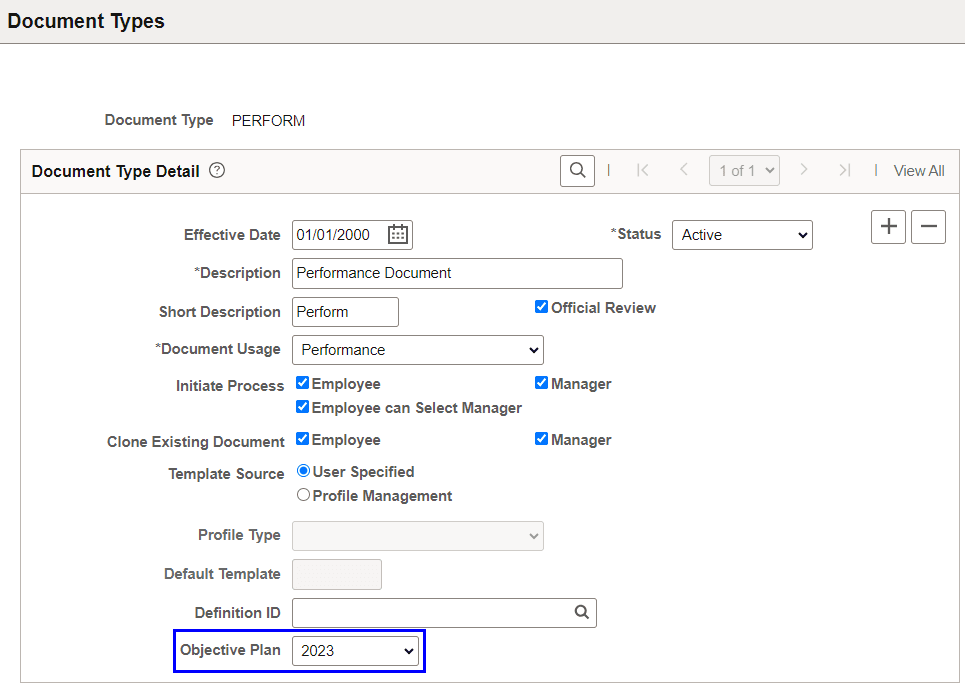Screen dimensions: 965x686
Task: Add a new row with the plus icon
Action: pos(888,227)
